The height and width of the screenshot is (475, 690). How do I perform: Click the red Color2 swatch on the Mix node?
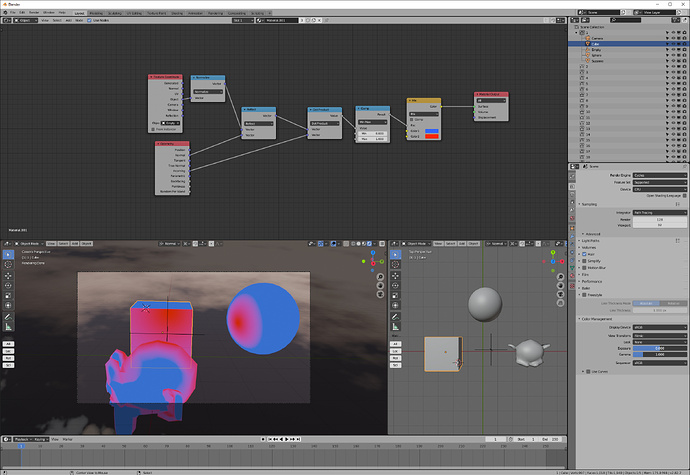(x=432, y=136)
